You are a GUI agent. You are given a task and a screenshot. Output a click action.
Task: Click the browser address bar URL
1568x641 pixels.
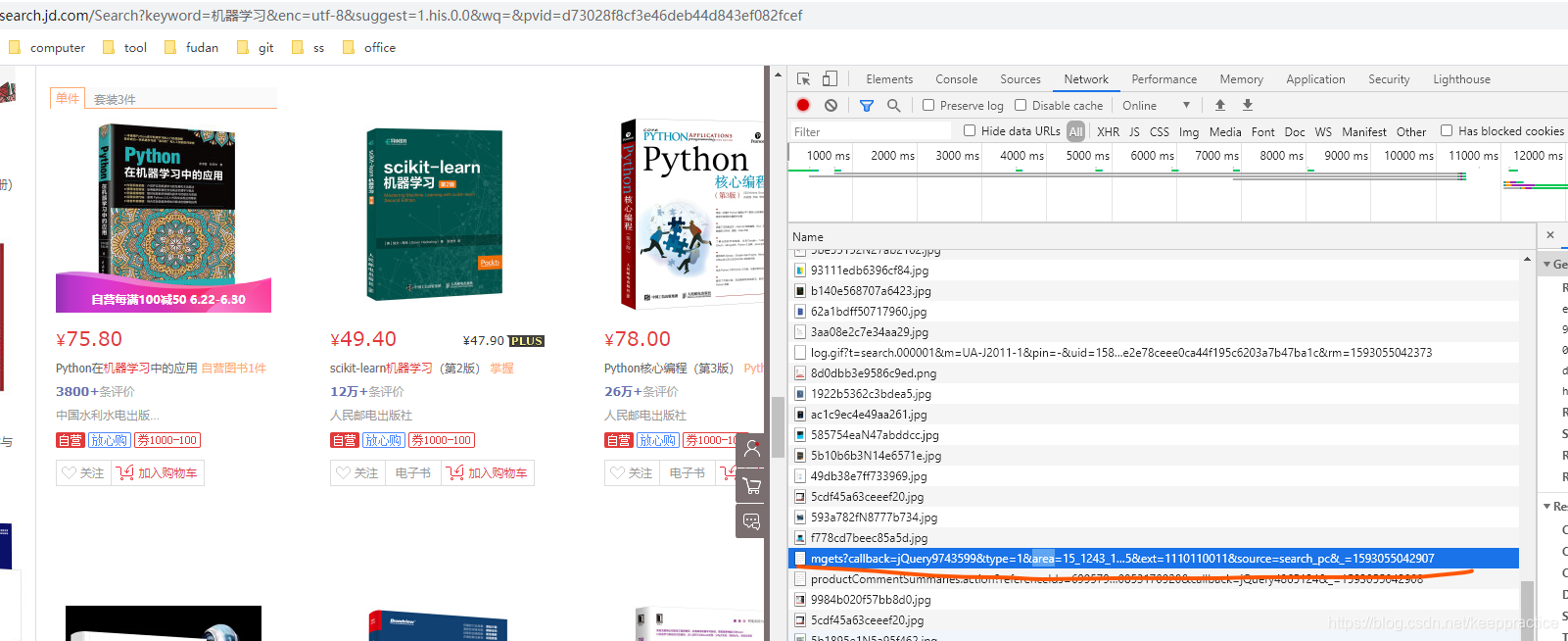(x=402, y=16)
